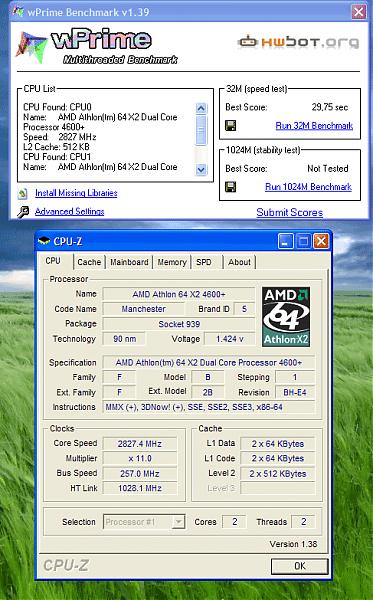The width and height of the screenshot is (373, 600).
Task: Click the HT Link value '1028.1 MHz'
Action: pos(140,488)
